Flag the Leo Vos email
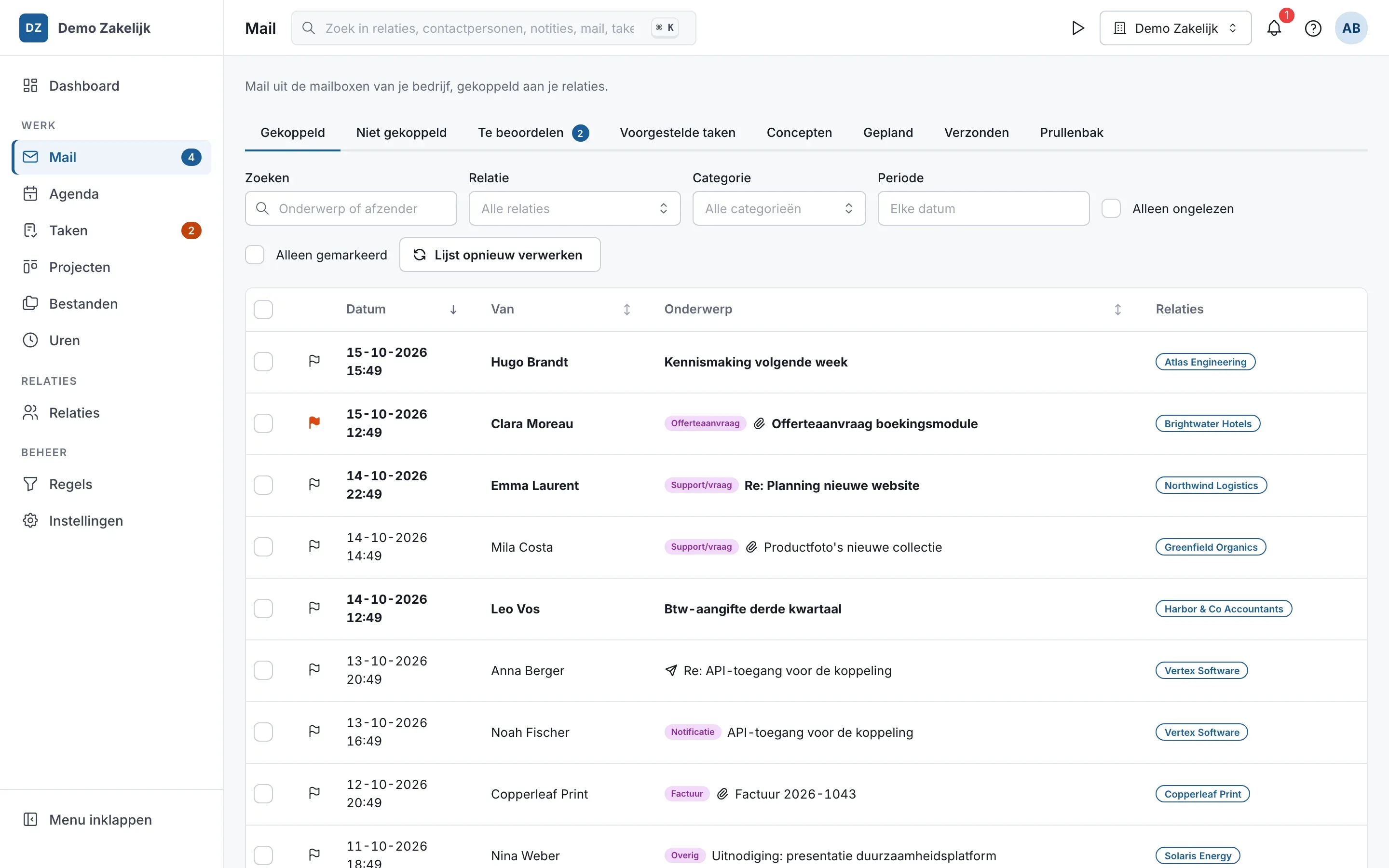The image size is (1389, 868). coord(314,608)
